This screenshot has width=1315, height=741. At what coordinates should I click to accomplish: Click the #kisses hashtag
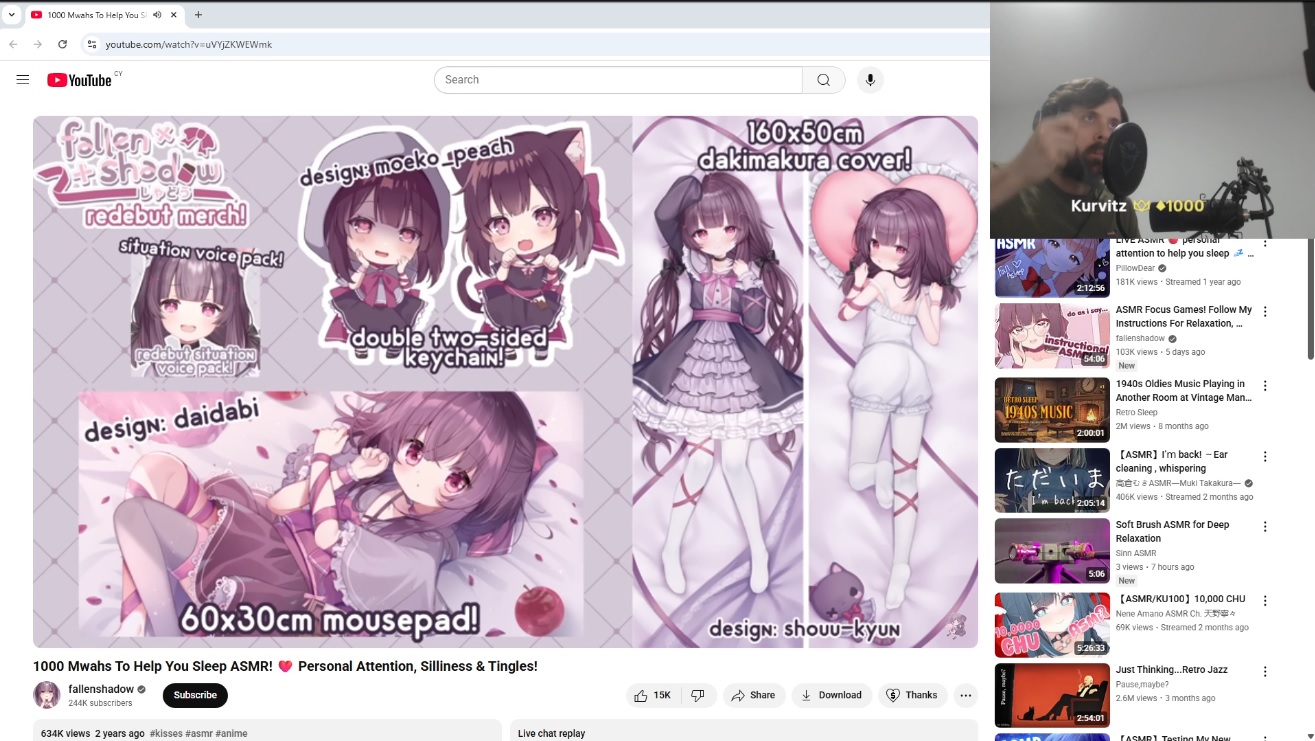point(166,733)
